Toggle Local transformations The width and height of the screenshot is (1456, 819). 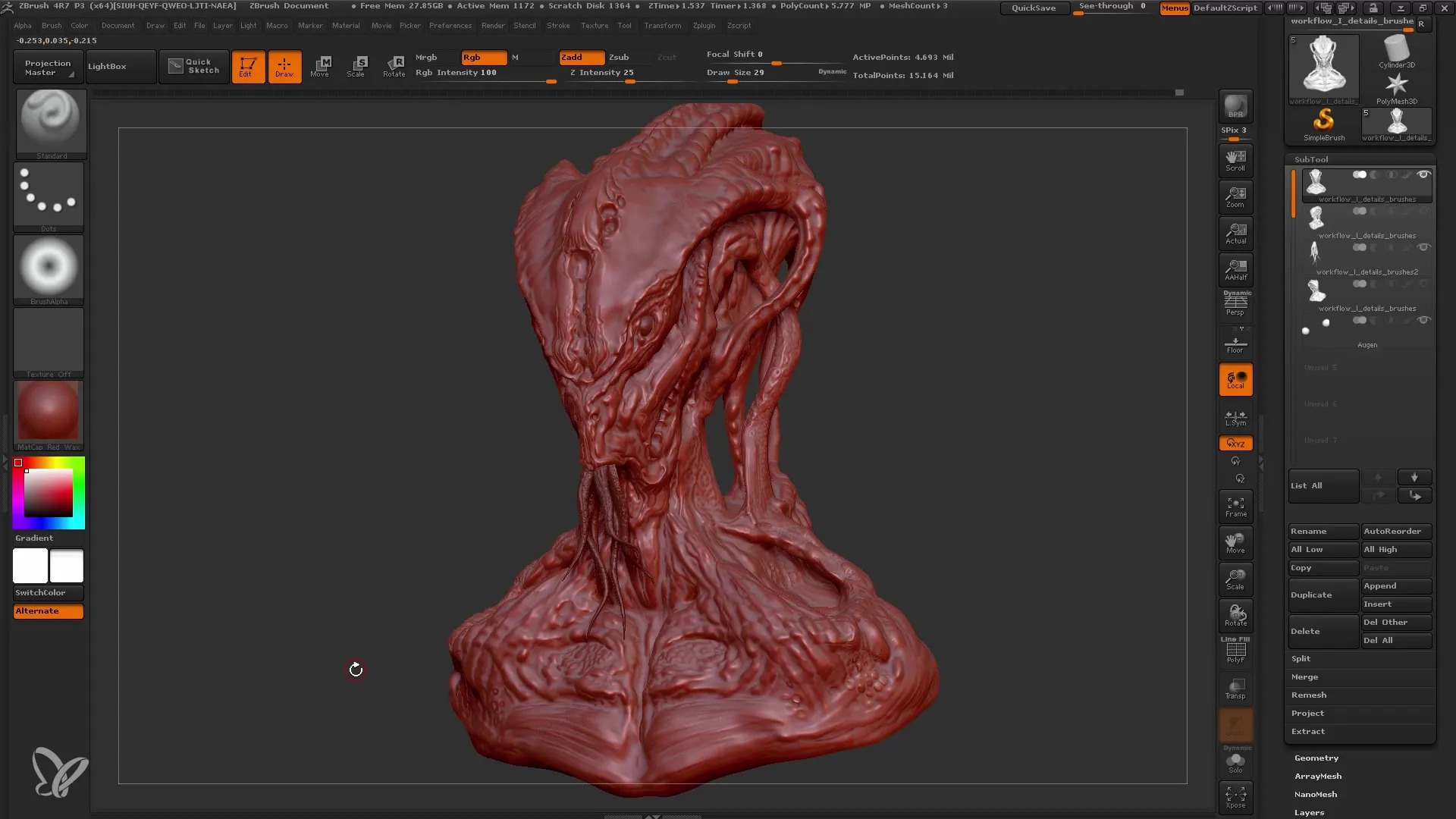tap(1235, 379)
